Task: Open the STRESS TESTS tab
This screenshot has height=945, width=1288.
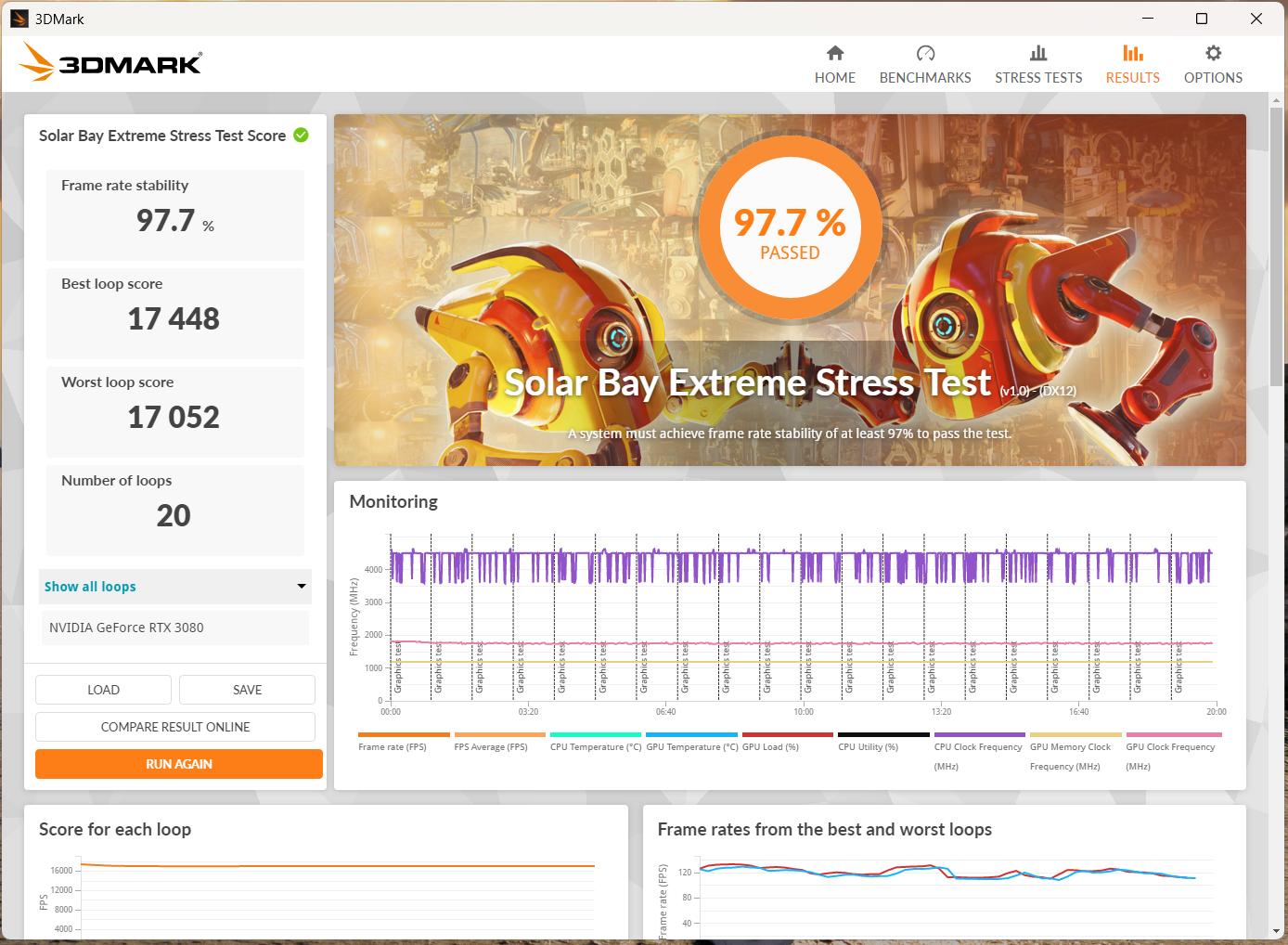Action: pos(1038,65)
